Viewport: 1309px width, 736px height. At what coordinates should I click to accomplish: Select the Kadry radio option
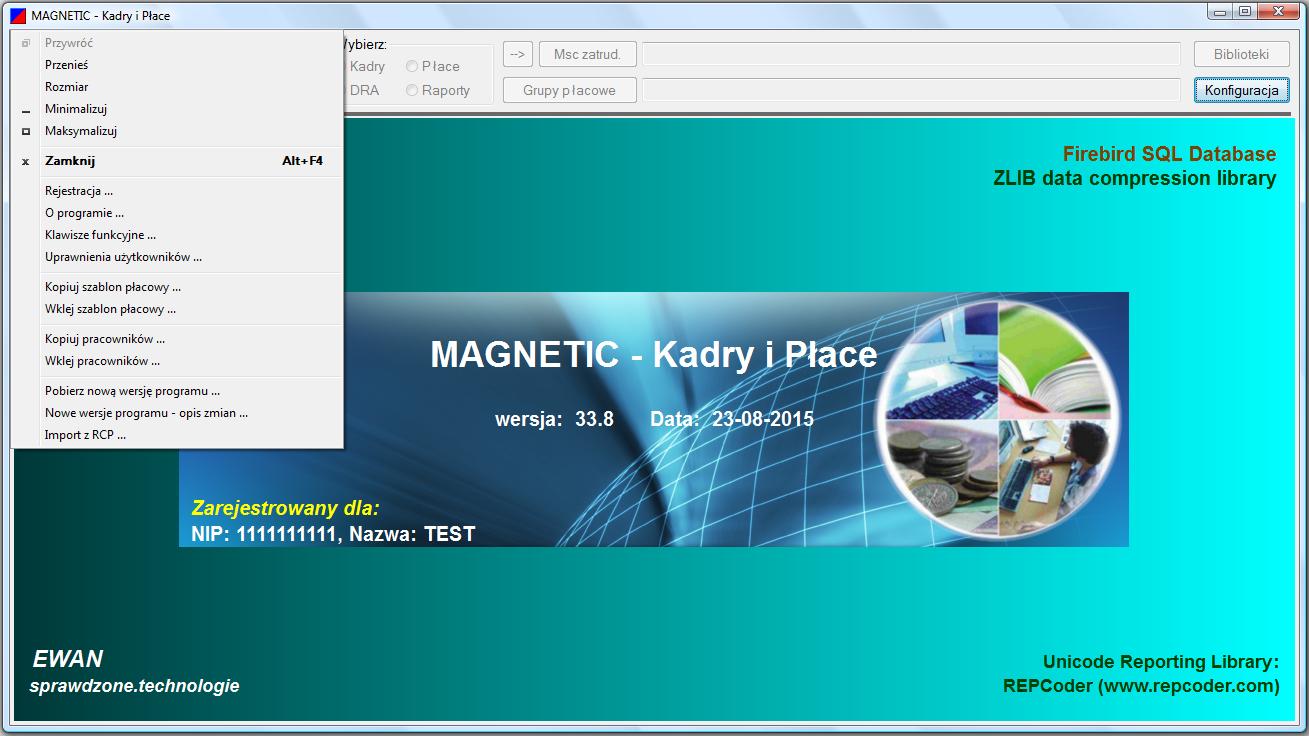tap(366, 66)
